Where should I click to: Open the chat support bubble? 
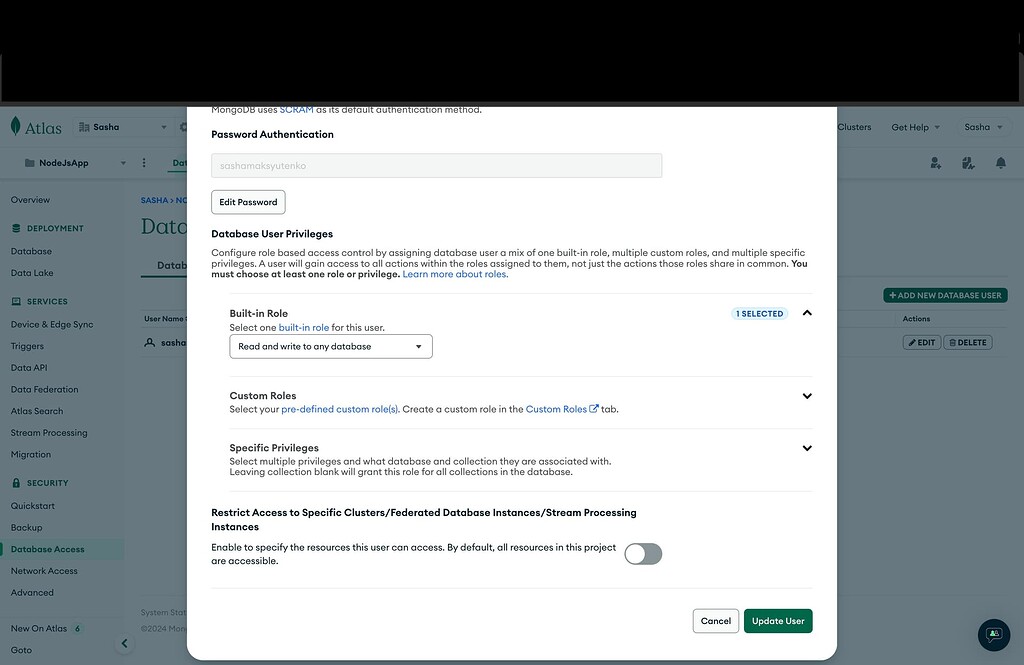click(x=993, y=635)
